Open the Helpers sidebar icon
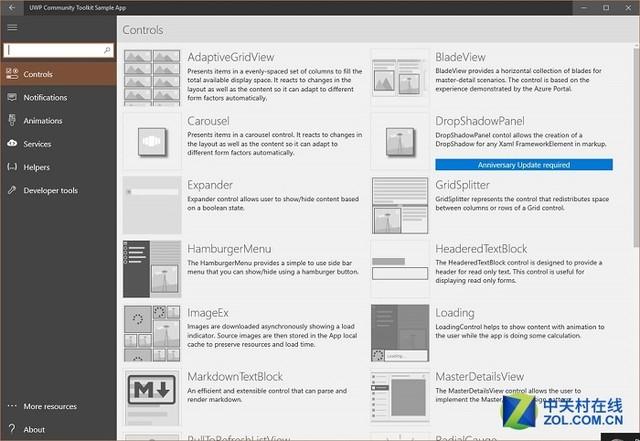This screenshot has width=640, height=441. [12, 167]
